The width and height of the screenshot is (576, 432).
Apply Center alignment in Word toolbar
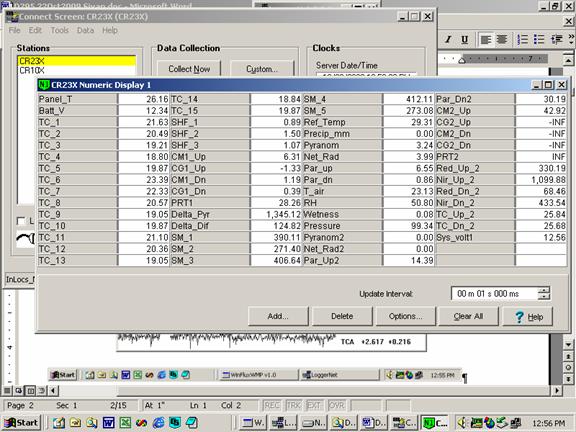[x=502, y=39]
